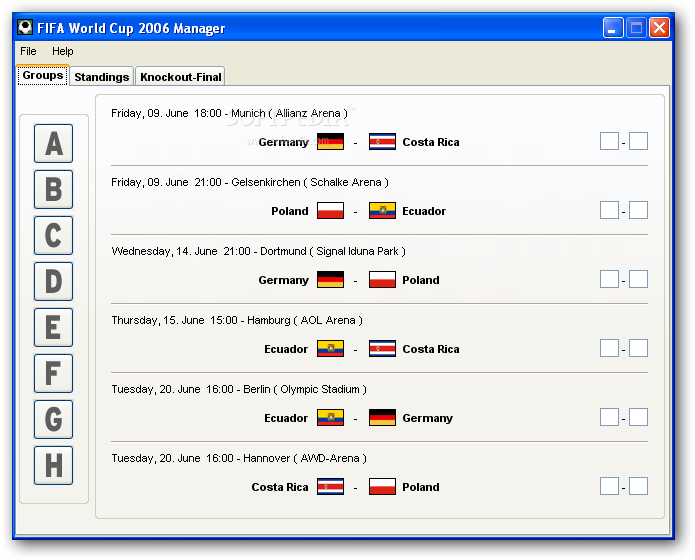Screen dimensions: 695x560
Task: Click Costa Rica flag in Munich match
Action: [x=382, y=142]
